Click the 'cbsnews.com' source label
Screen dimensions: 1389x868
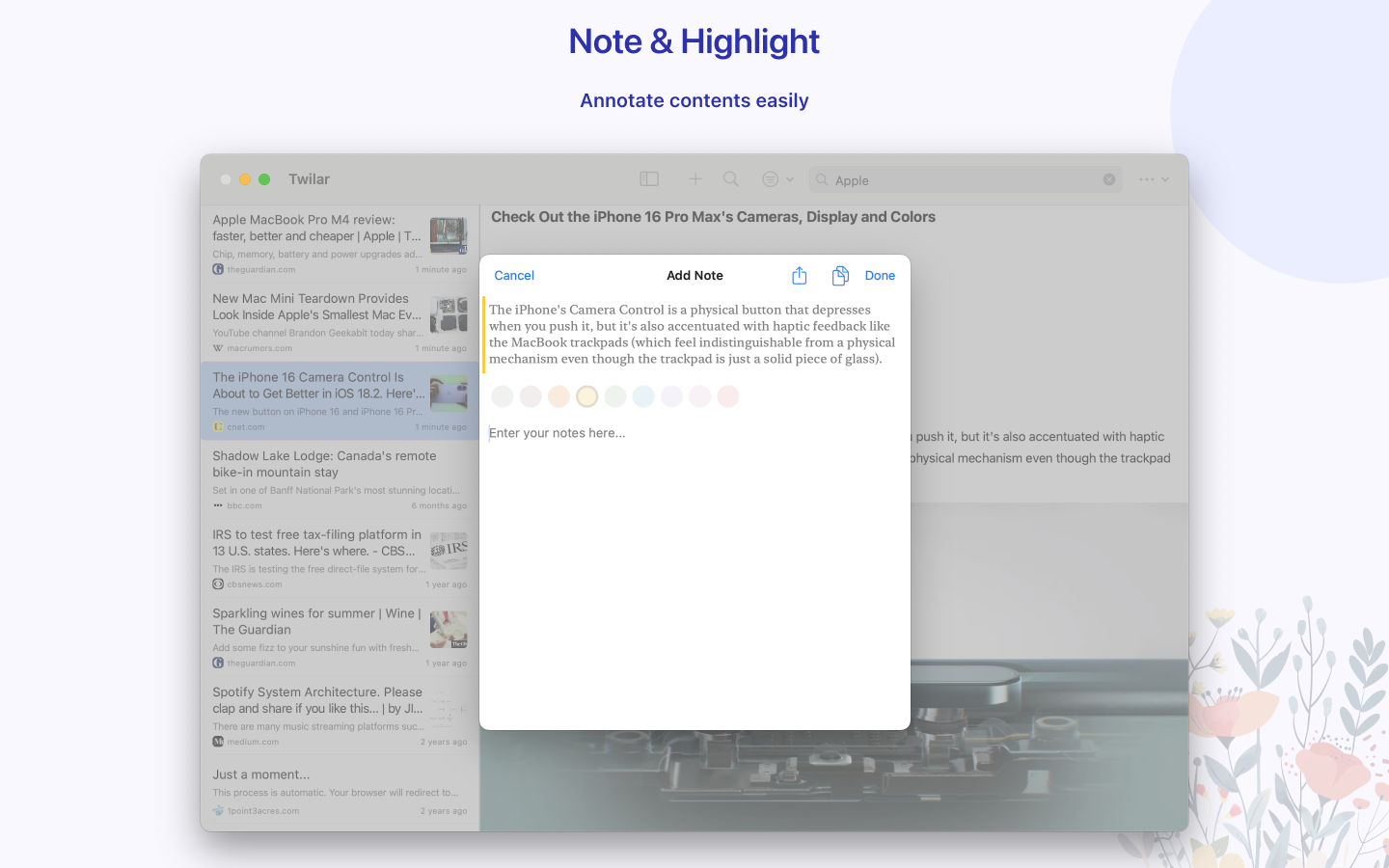coord(255,584)
